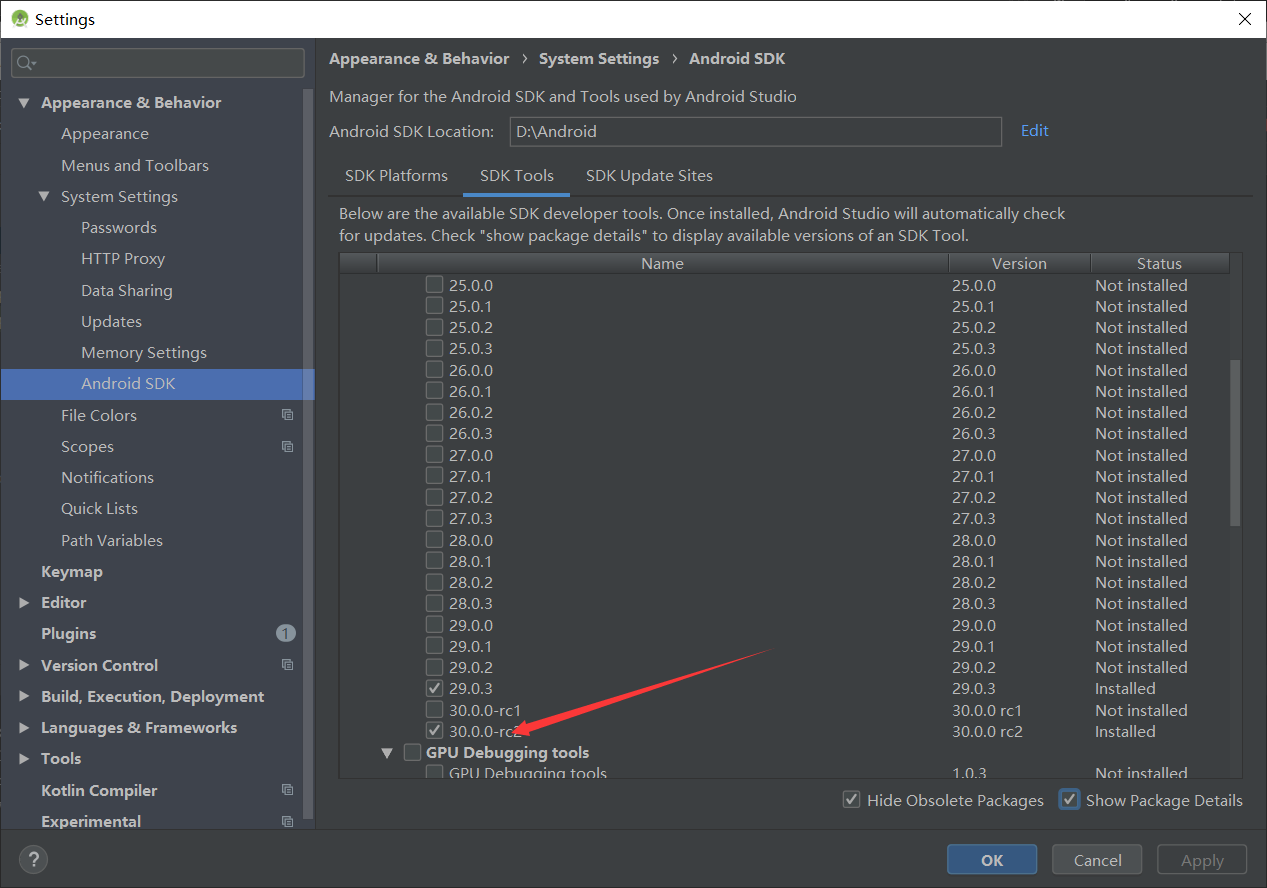The image size is (1267, 888).
Task: Expand Languages & Frameworks arrow
Action: click(24, 728)
